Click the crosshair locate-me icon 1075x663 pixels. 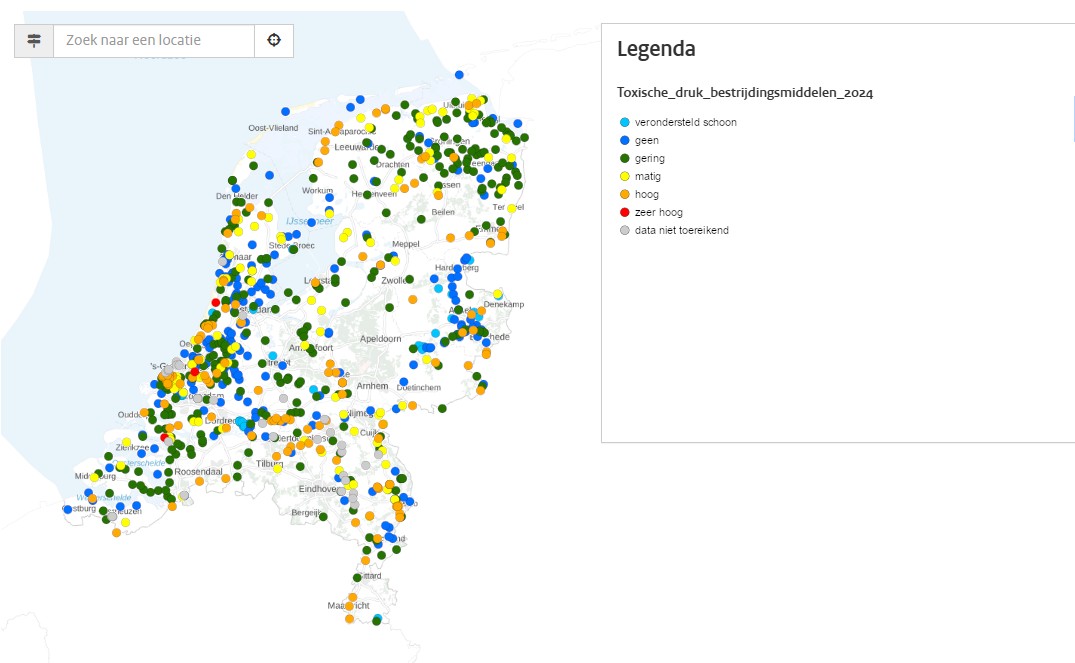click(x=273, y=41)
